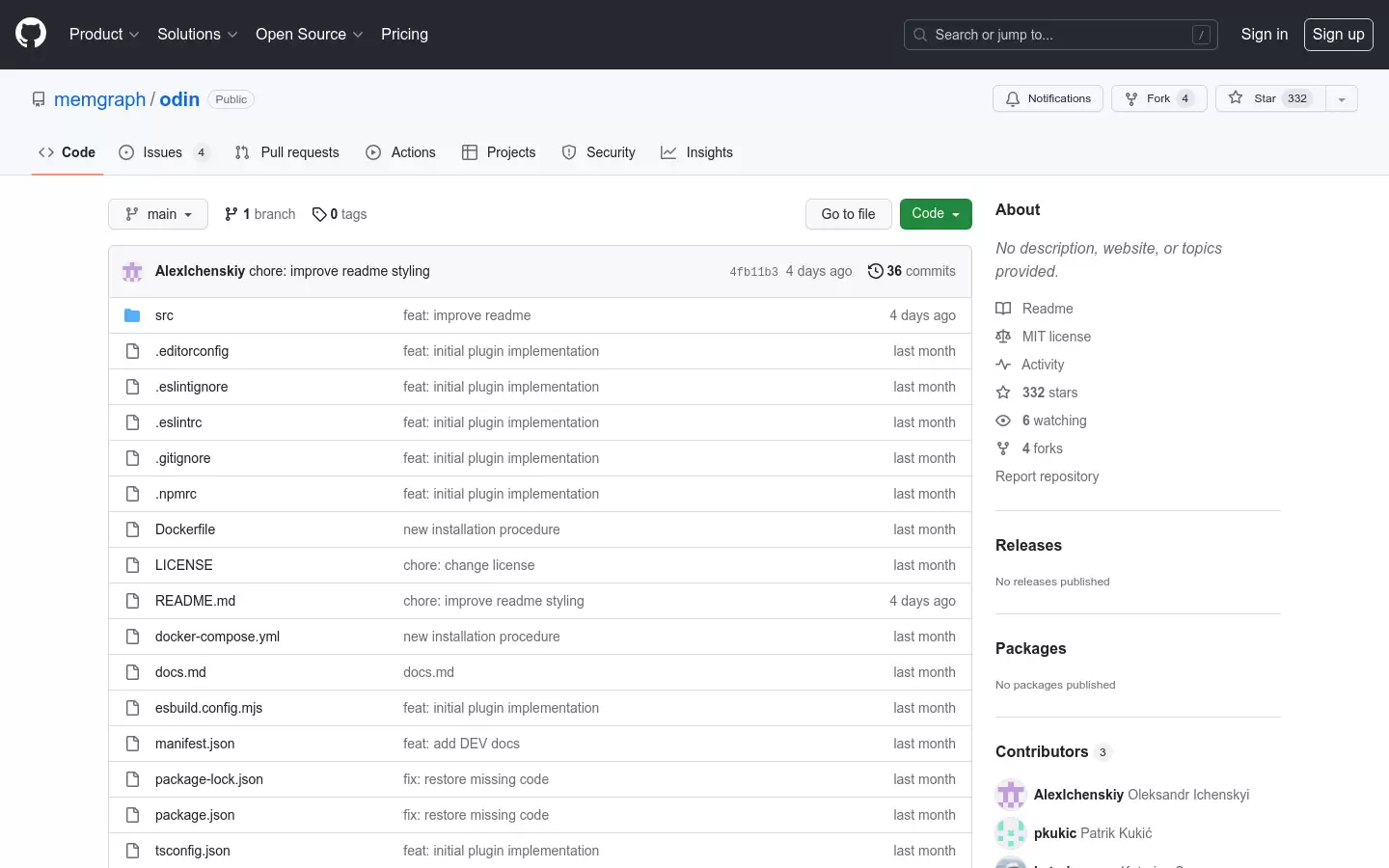Switch to the Issues tab
The image size is (1389, 868).
pyautogui.click(x=164, y=152)
